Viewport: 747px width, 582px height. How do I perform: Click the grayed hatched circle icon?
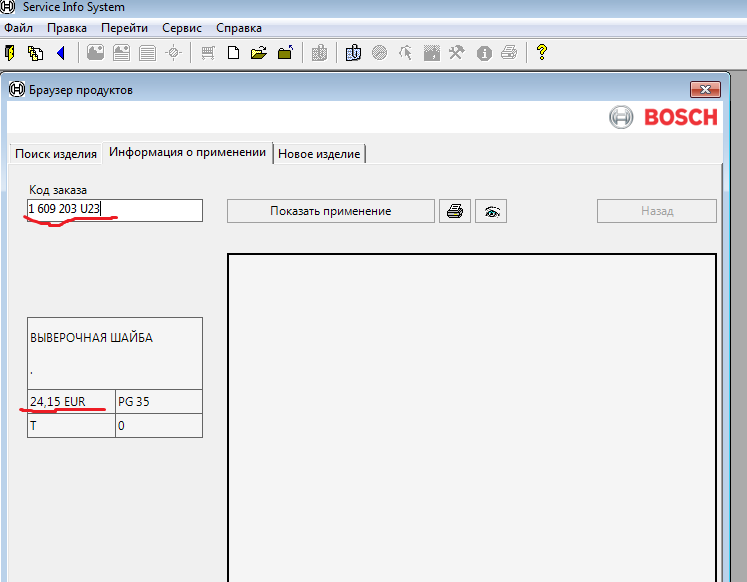click(x=379, y=53)
